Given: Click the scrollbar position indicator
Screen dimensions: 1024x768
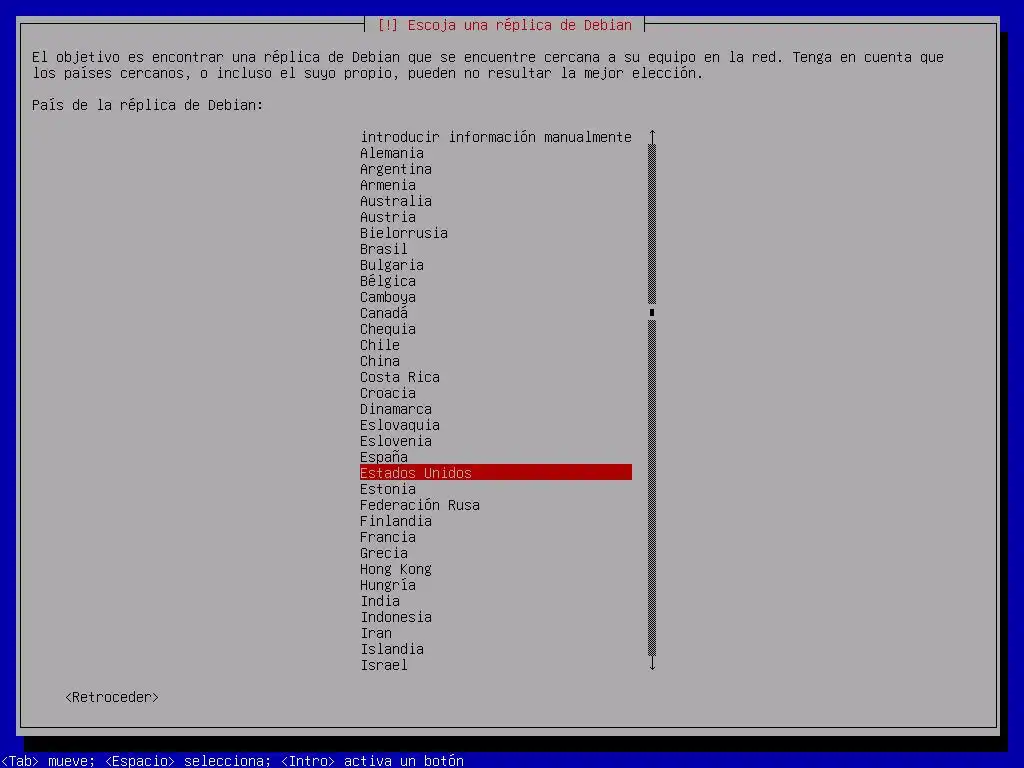Looking at the screenshot, I should [x=652, y=312].
